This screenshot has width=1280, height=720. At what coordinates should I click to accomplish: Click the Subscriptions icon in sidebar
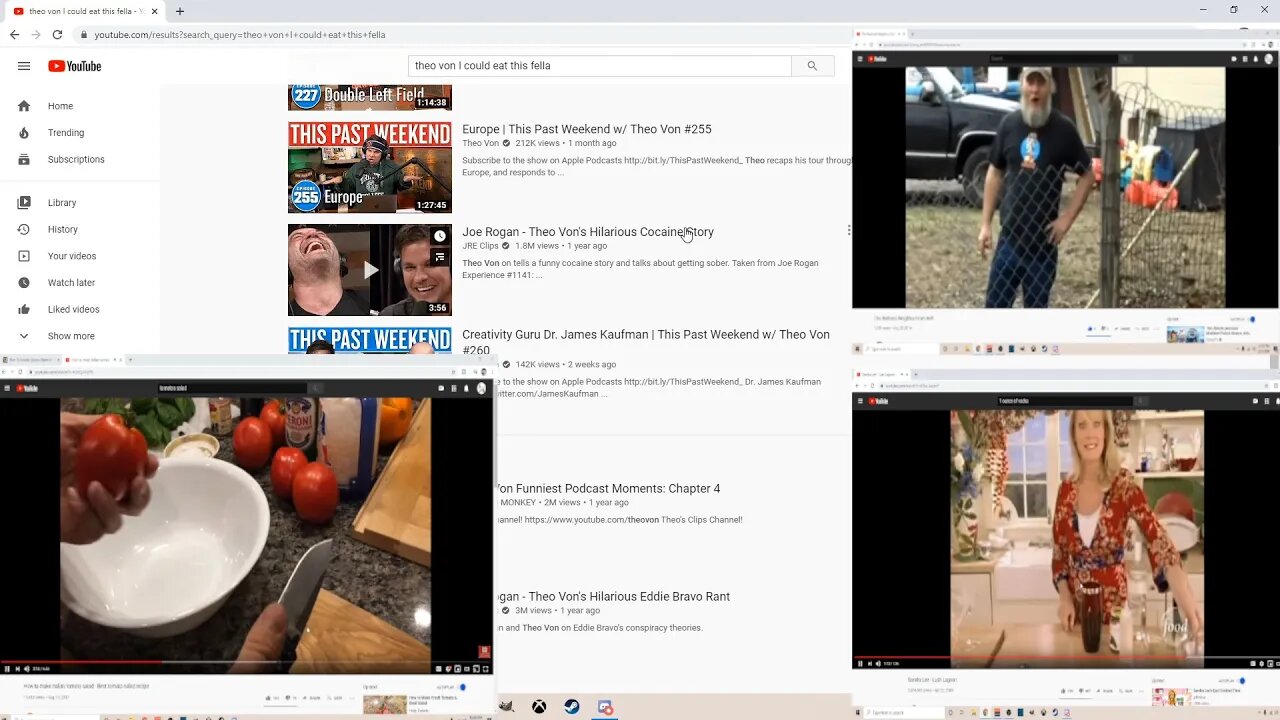tap(24, 159)
